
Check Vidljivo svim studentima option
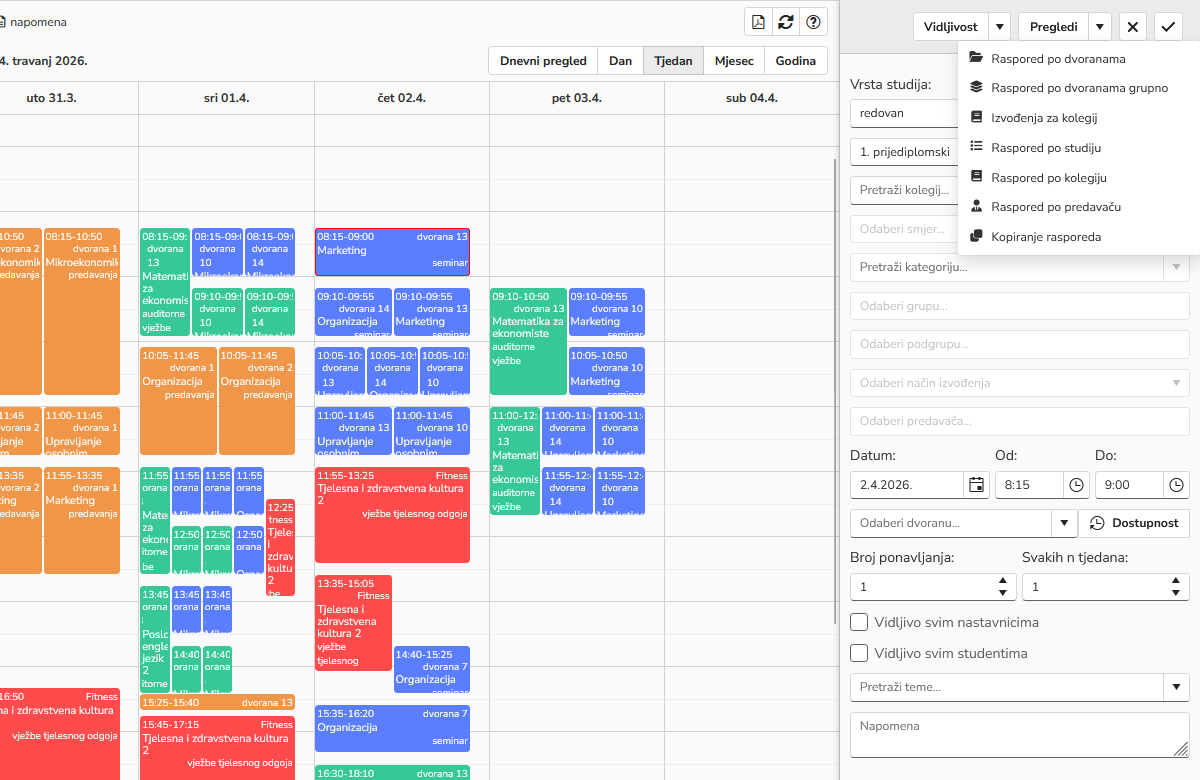click(859, 653)
